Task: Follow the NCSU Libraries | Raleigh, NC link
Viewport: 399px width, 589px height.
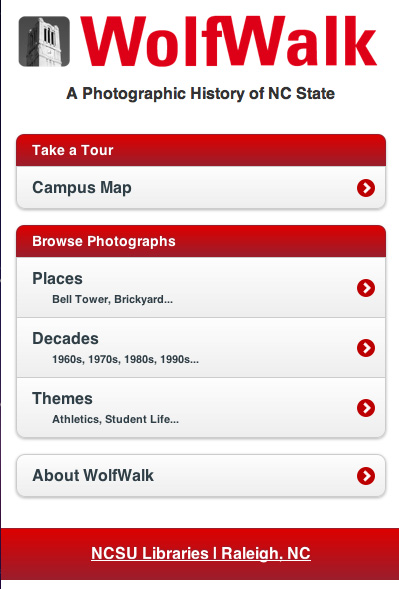Action: (x=201, y=554)
